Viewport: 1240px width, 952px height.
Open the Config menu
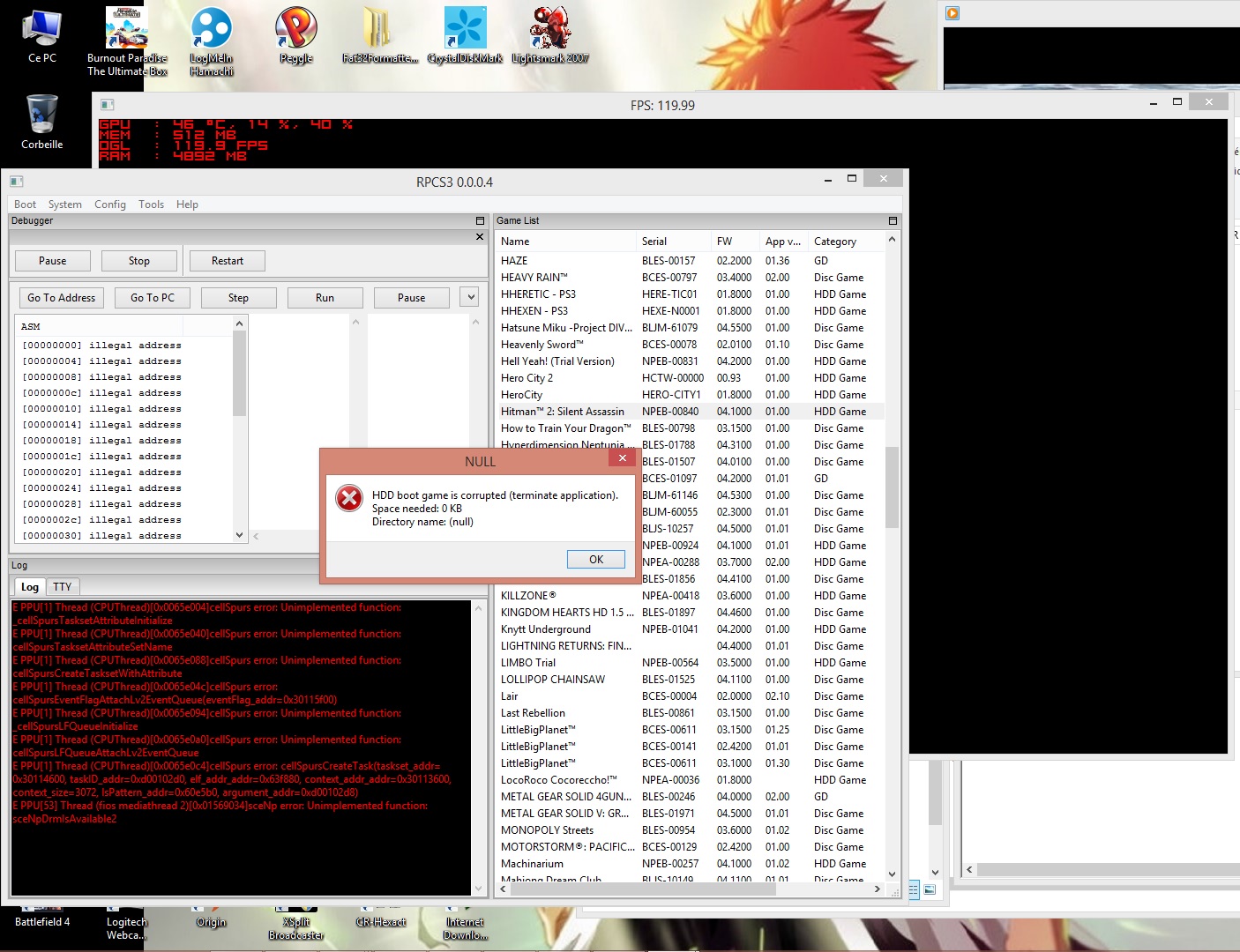110,205
